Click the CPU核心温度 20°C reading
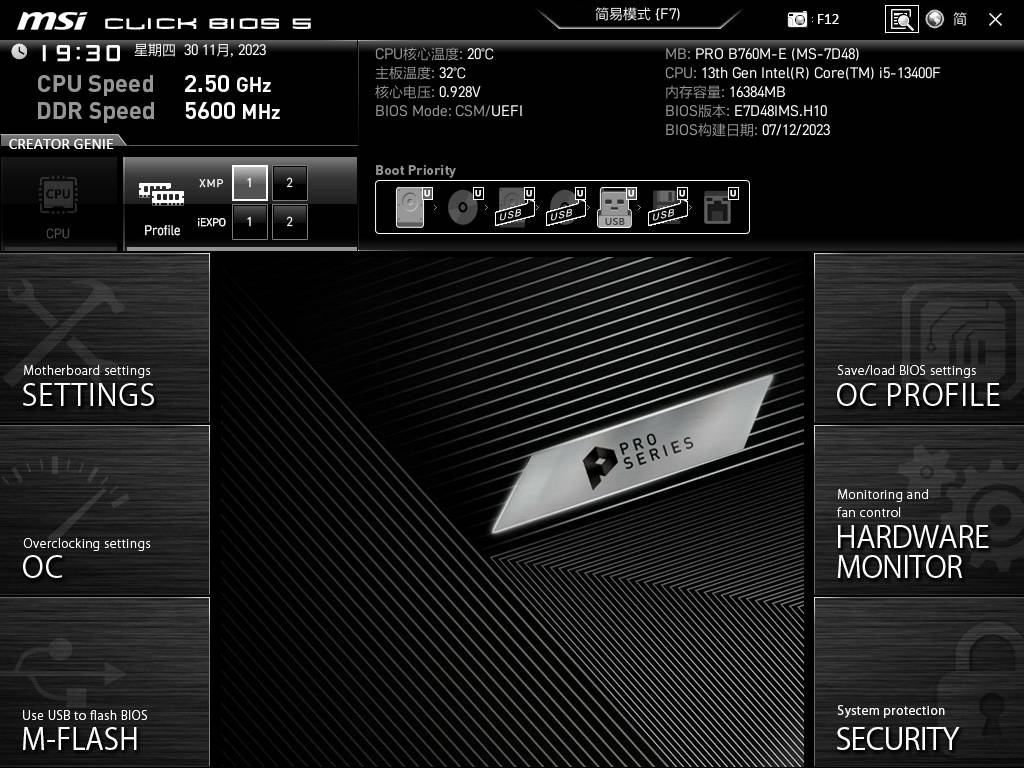 [434, 54]
